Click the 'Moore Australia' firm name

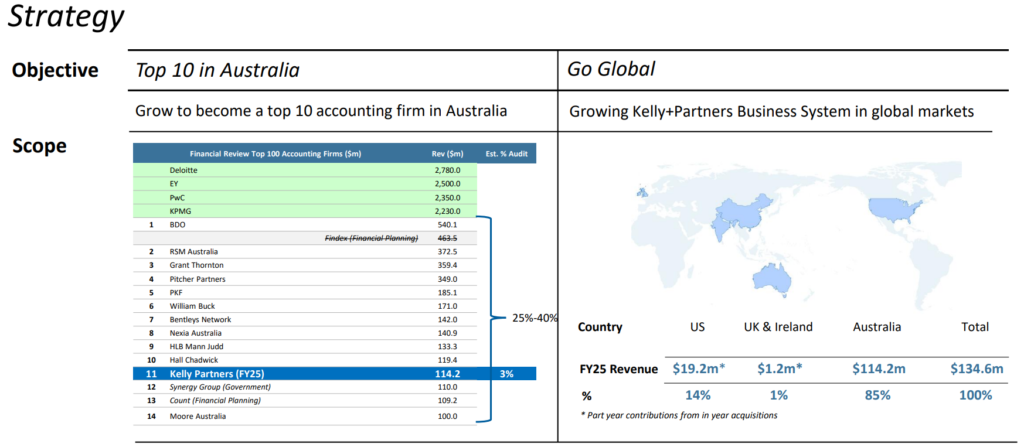tap(198, 416)
